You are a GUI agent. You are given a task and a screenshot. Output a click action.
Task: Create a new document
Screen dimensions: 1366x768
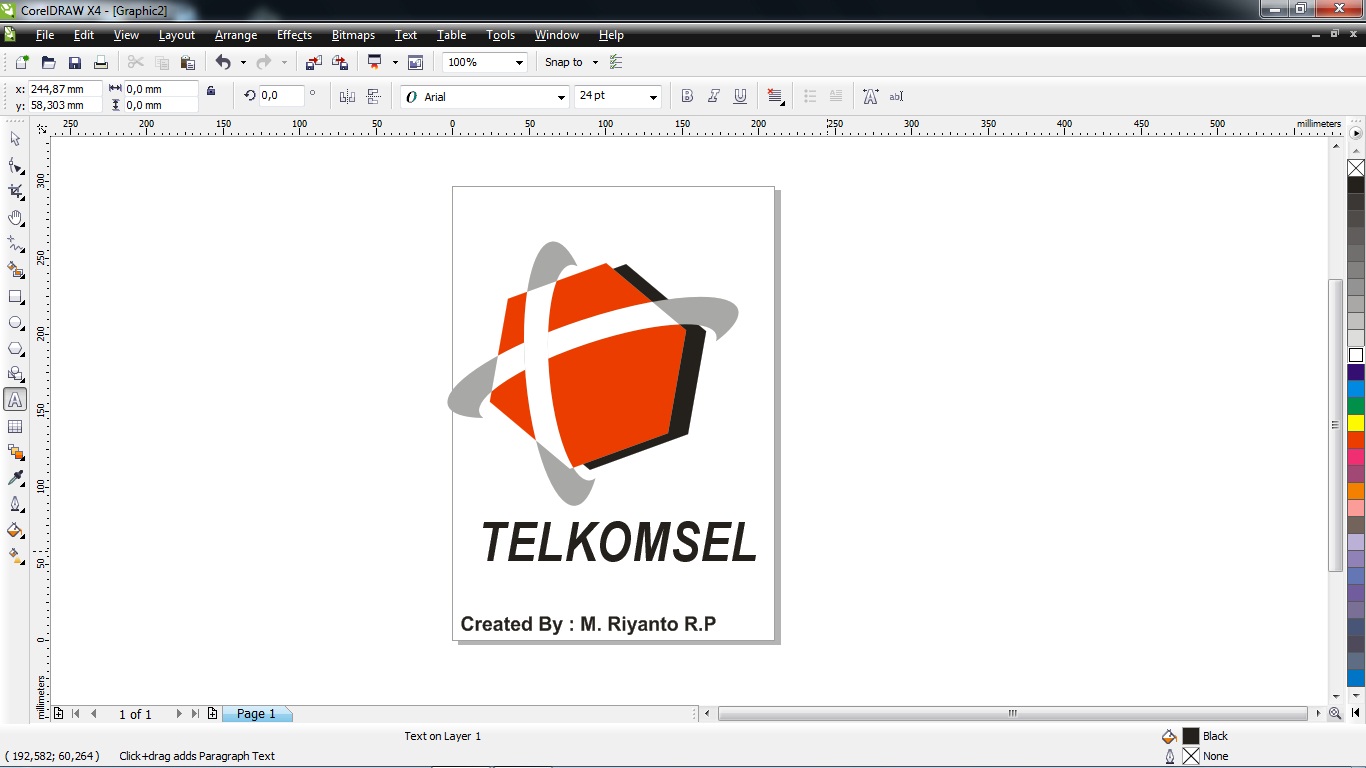[x=22, y=62]
